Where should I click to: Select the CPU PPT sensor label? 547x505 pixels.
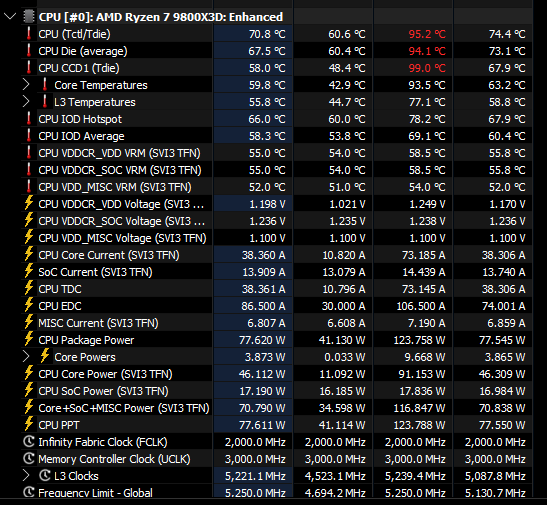(59, 425)
